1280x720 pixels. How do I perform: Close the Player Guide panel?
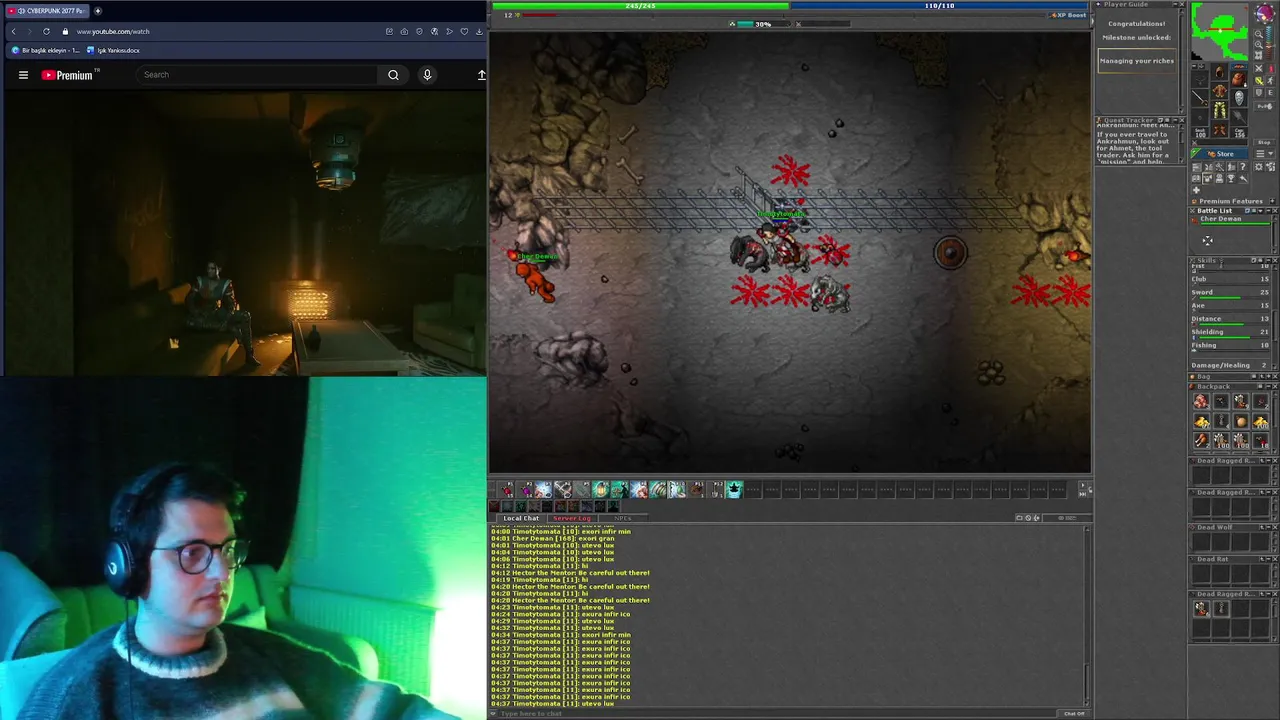point(1182,4)
